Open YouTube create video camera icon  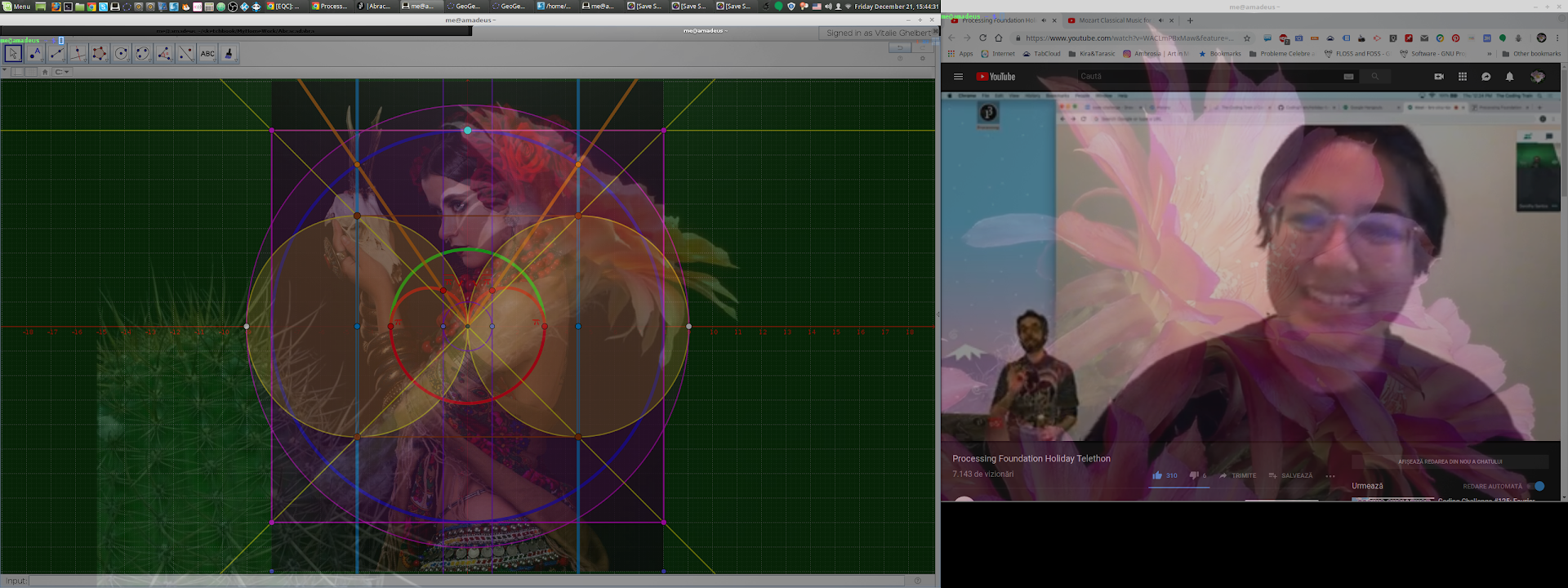(1439, 77)
